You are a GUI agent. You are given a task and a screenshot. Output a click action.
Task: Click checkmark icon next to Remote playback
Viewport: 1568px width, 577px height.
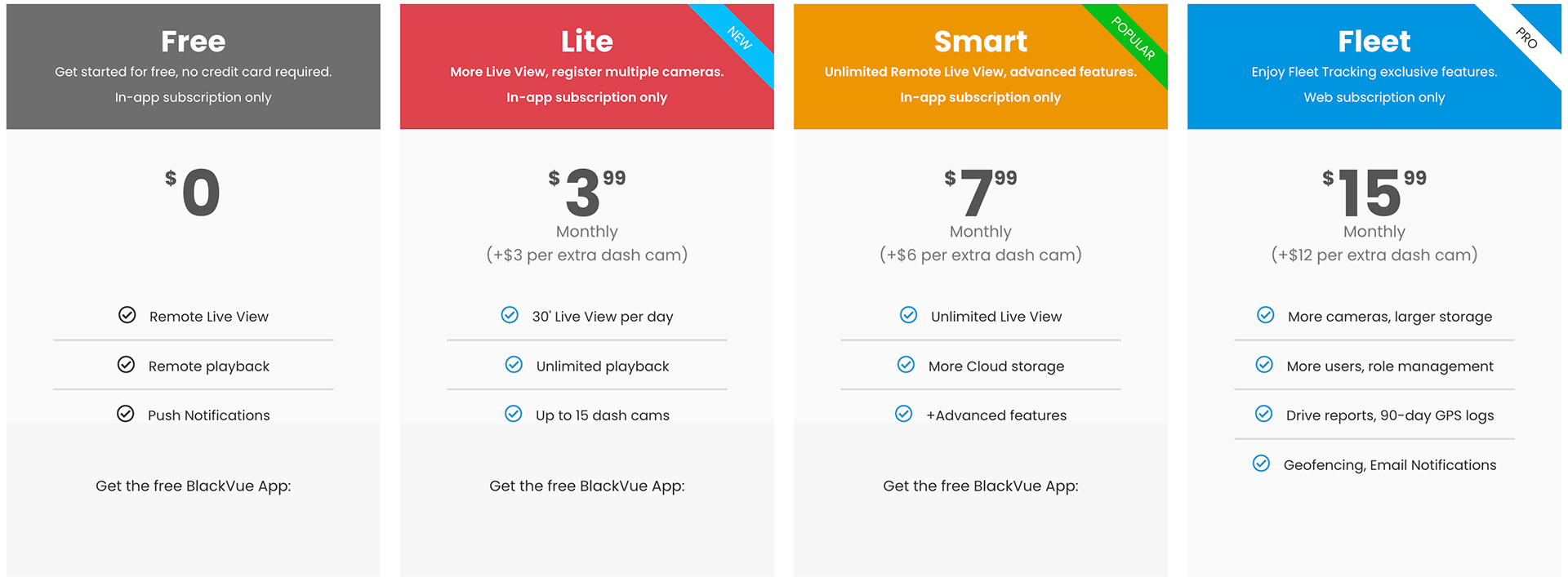(126, 365)
